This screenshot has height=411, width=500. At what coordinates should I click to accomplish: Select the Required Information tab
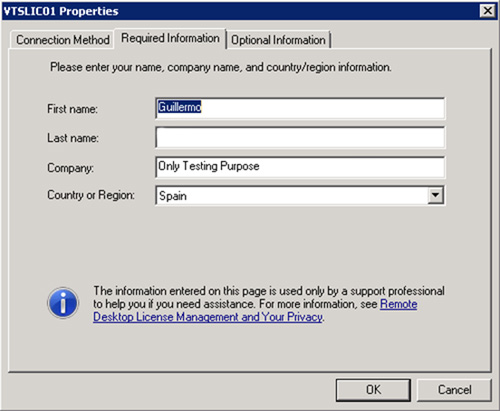(x=170, y=38)
